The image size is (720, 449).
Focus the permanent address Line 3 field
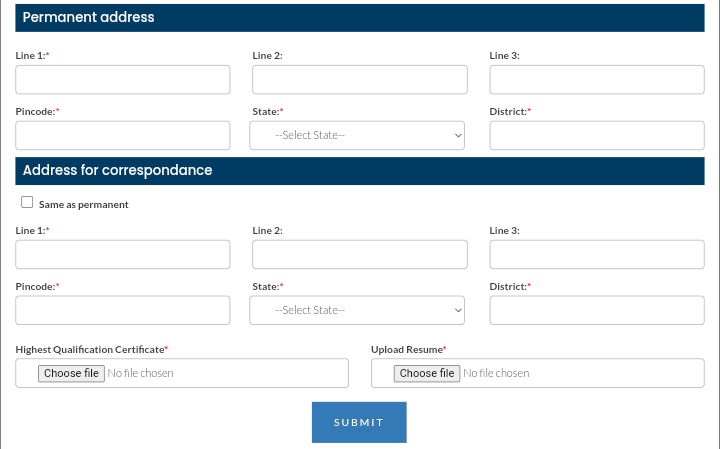(x=597, y=80)
